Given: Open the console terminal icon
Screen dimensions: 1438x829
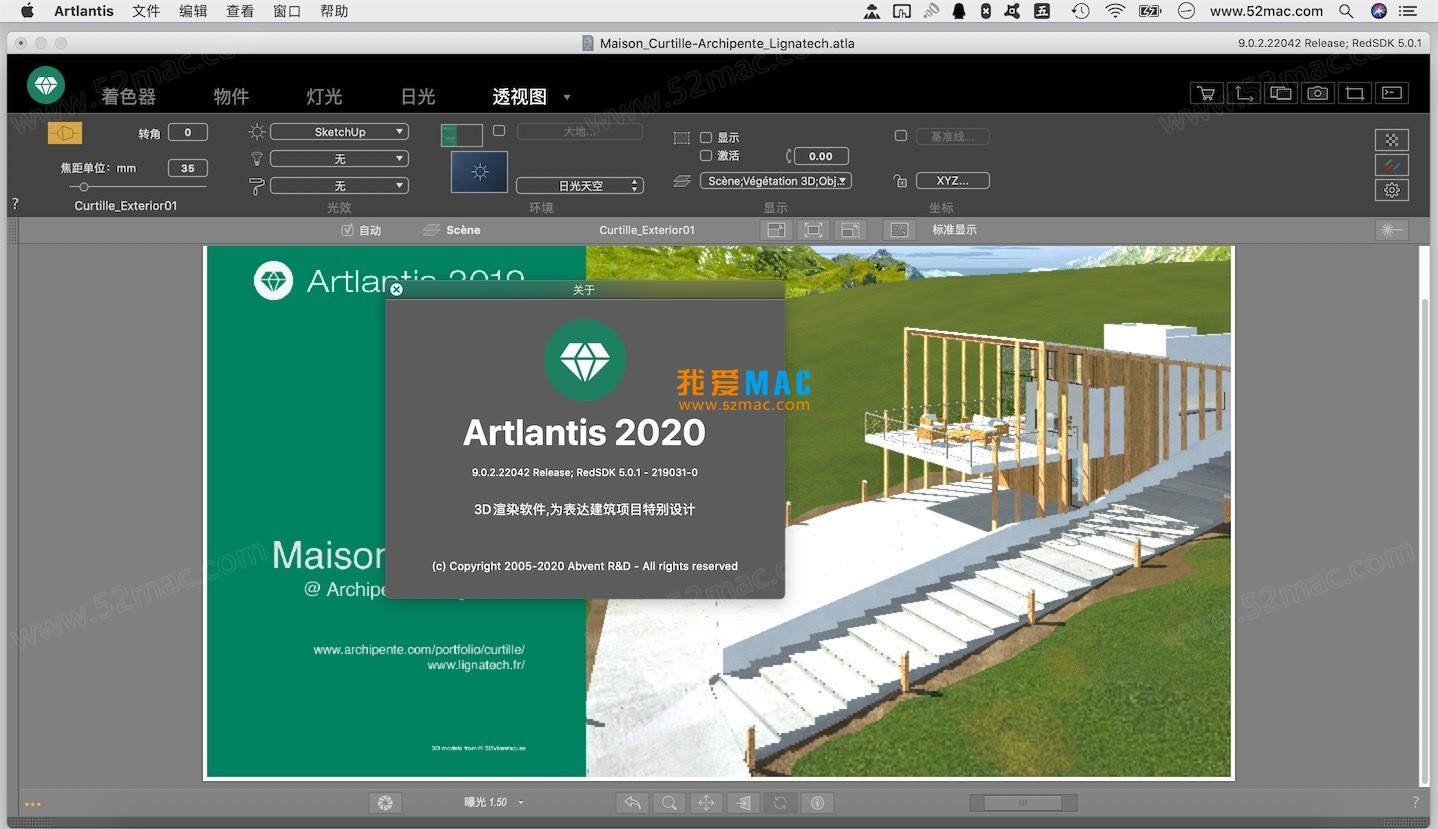Looking at the screenshot, I should (1391, 93).
